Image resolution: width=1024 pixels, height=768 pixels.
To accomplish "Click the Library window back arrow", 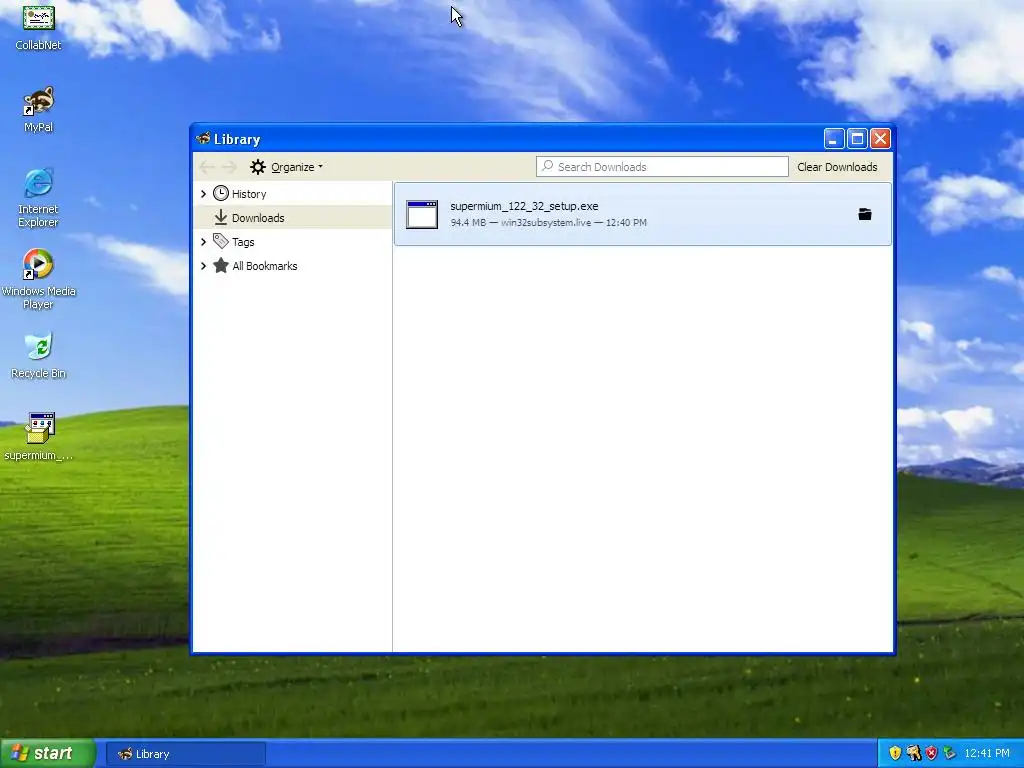I will point(207,167).
